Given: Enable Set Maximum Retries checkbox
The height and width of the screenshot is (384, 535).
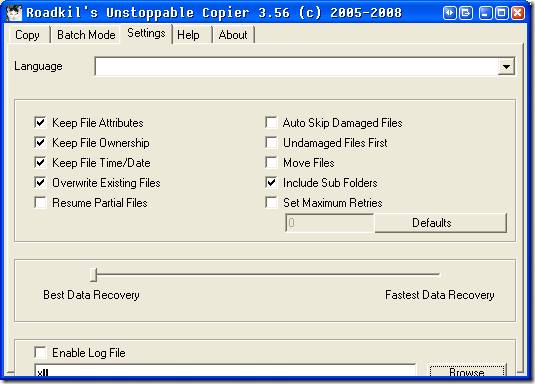Looking at the screenshot, I should tap(271, 202).
